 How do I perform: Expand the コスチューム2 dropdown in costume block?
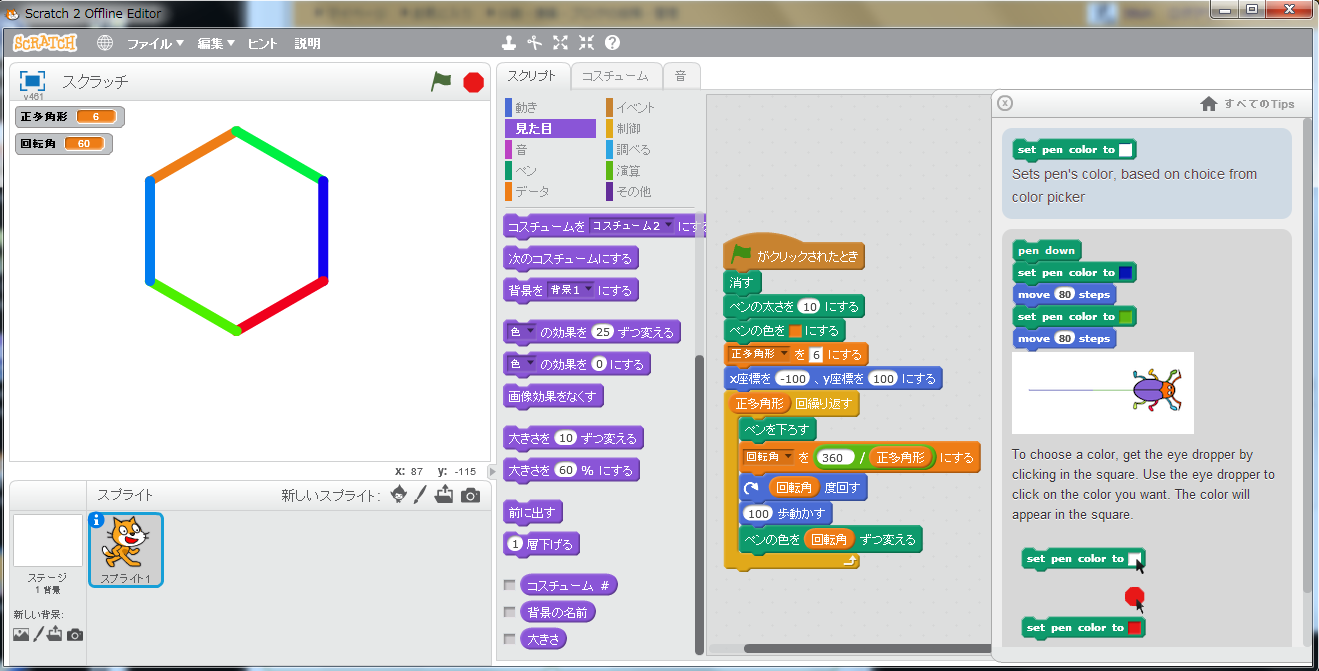coord(632,226)
